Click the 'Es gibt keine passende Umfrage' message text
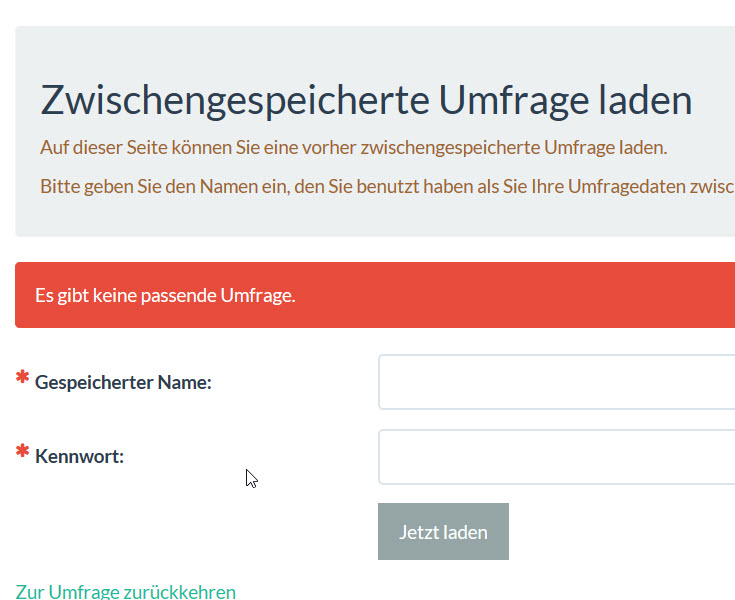The height and width of the screenshot is (600, 735). (165, 296)
